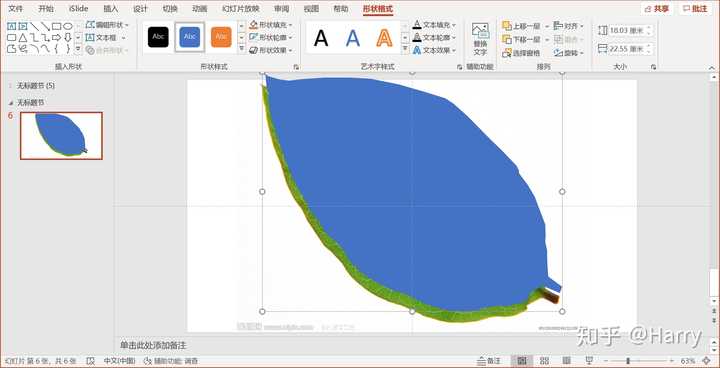The height and width of the screenshot is (368, 720).
Task: Expand the Shape Effects (形状效果) dropdown
Action: tap(271, 50)
